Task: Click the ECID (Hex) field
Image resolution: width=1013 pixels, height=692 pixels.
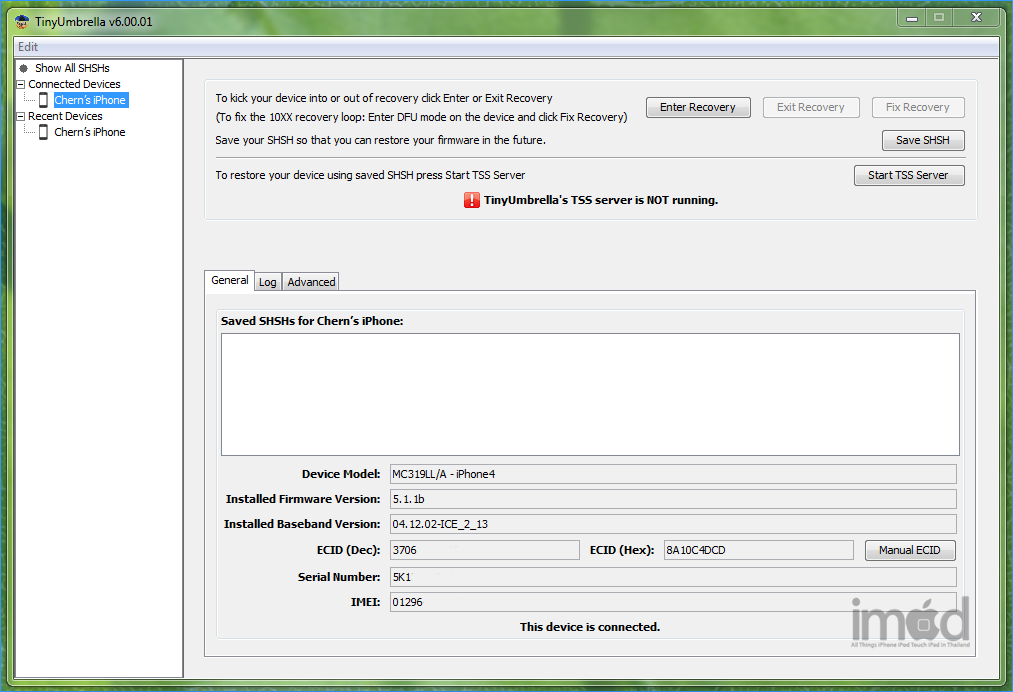Action: coord(758,550)
